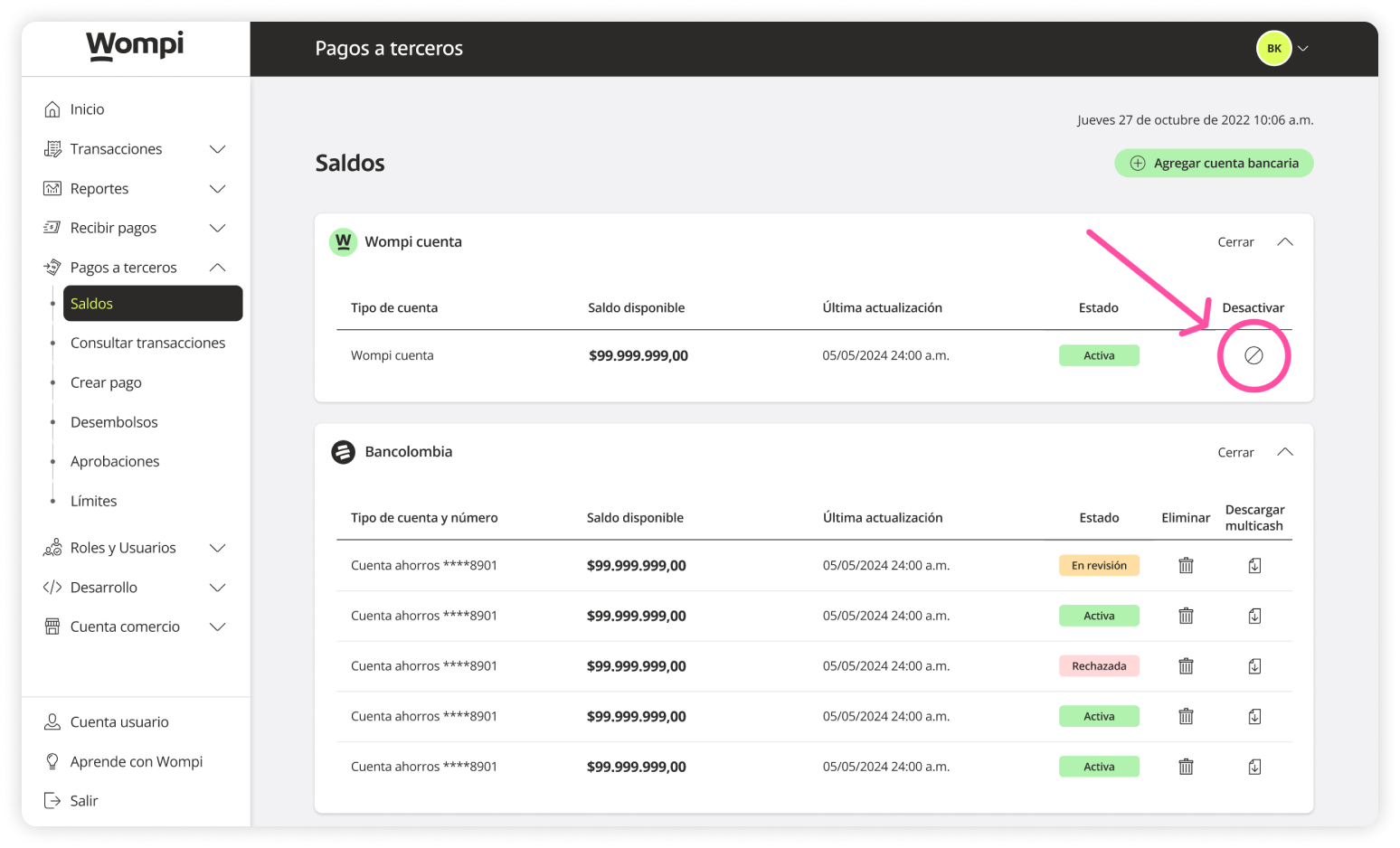Collapse the Wompi cuenta panel
1400x848 pixels.
tap(1253, 242)
